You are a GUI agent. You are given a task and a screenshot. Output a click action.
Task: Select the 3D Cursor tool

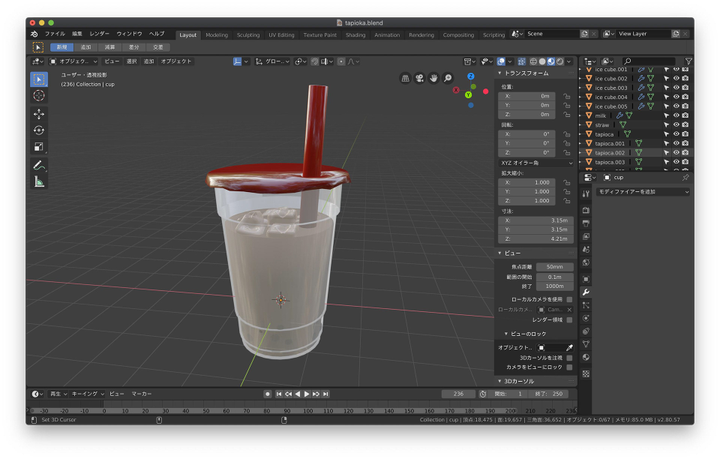(39, 96)
